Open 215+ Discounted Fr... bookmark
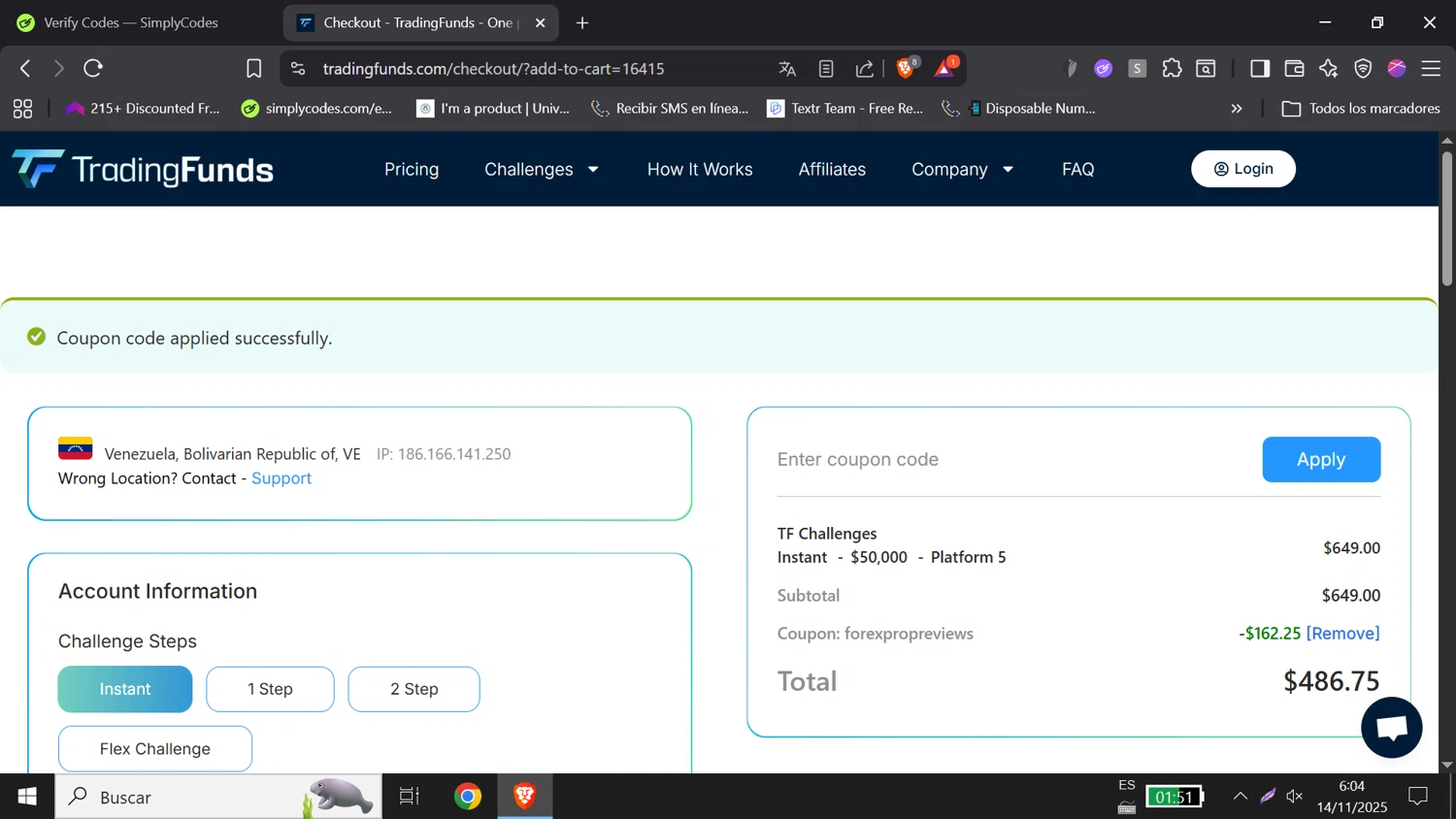Image resolution: width=1456 pixels, height=819 pixels. point(143,109)
